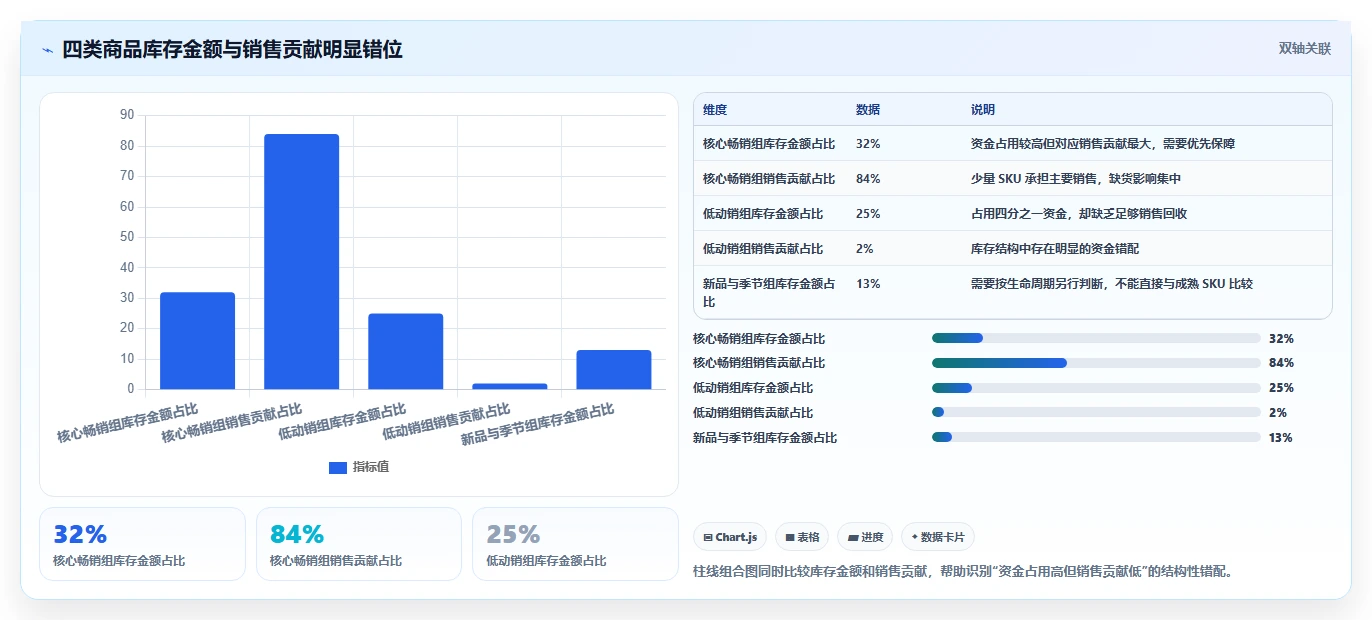Select the 进度 chip

(x=865, y=537)
